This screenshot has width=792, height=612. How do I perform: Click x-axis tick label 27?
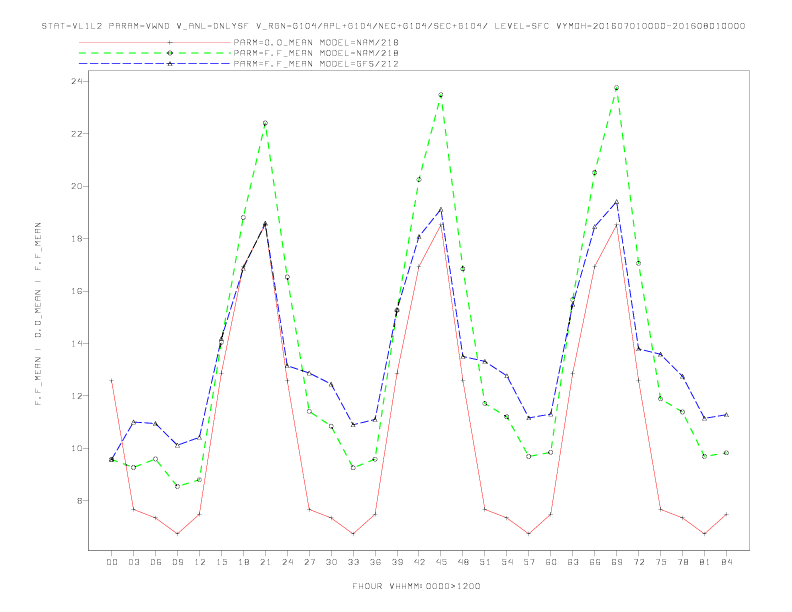pos(309,562)
